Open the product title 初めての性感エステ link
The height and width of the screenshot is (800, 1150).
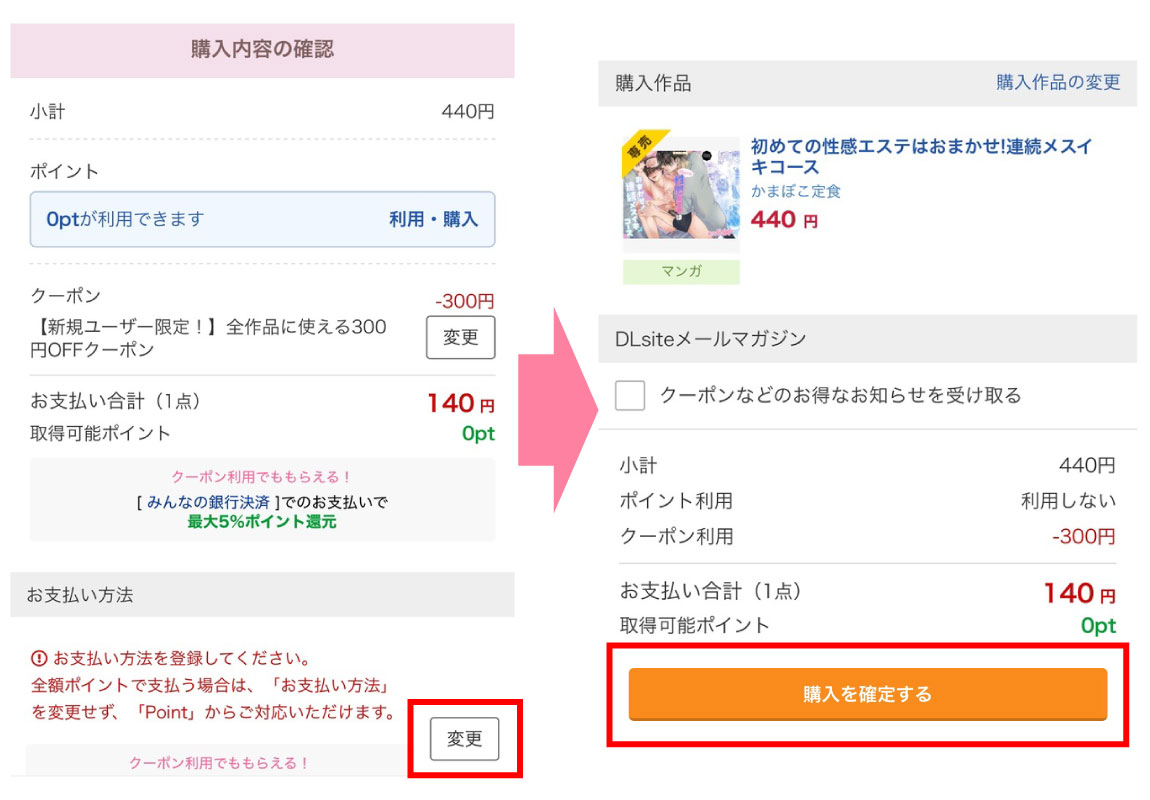click(921, 156)
